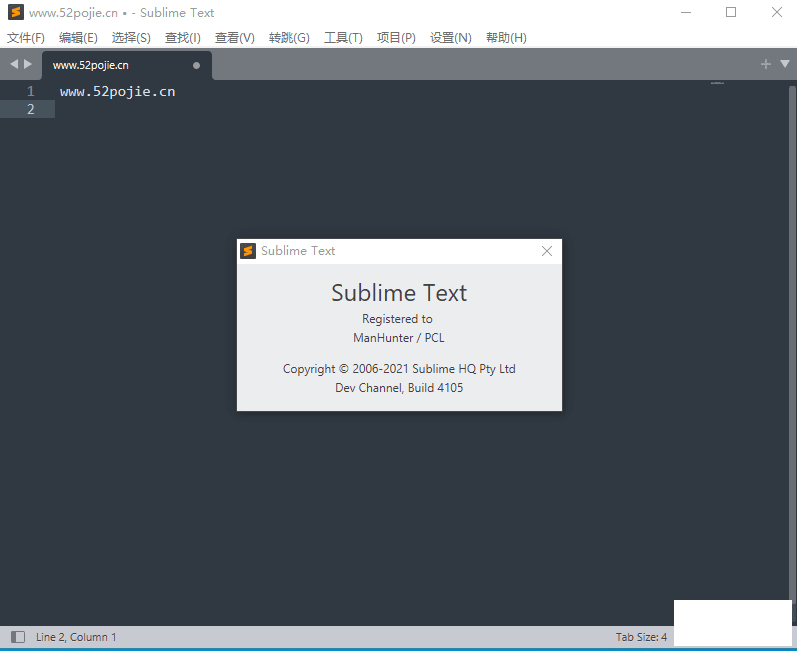Minimize the Sublime Text window
797x651 pixels.
click(686, 12)
